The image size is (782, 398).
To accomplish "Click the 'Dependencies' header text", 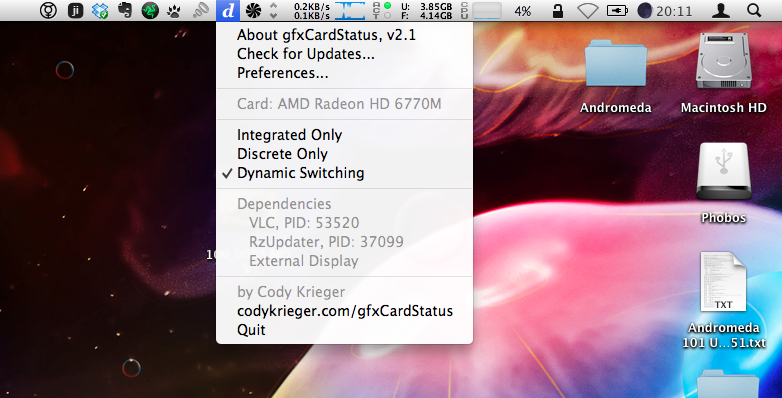I will click(284, 203).
